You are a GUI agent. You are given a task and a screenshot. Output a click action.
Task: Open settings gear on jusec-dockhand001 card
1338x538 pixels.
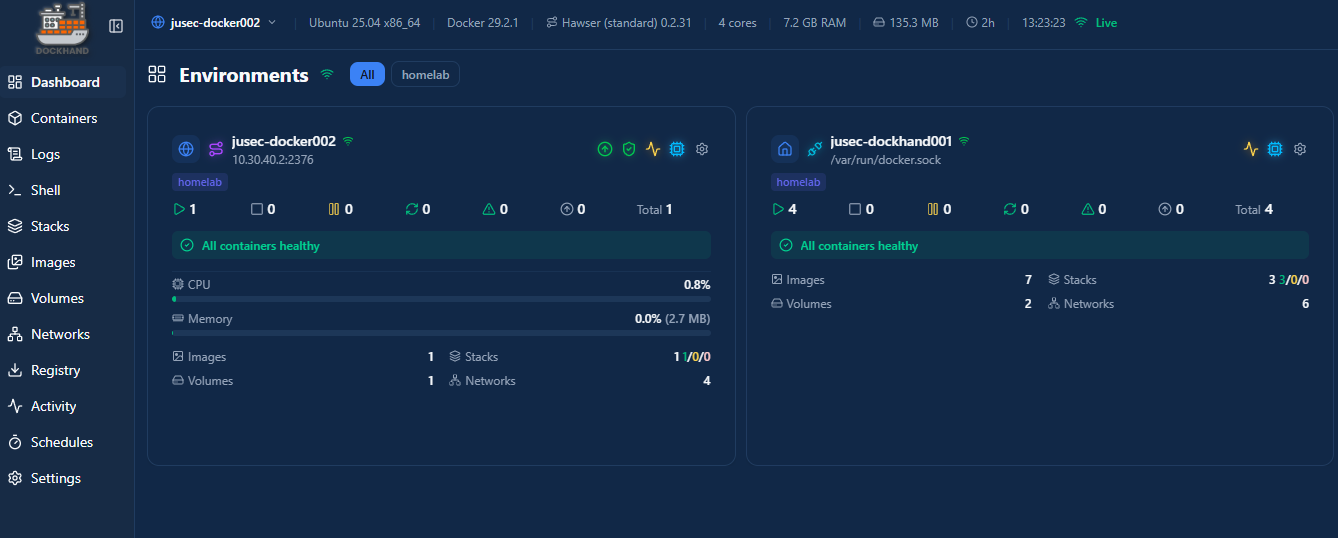pos(1300,149)
